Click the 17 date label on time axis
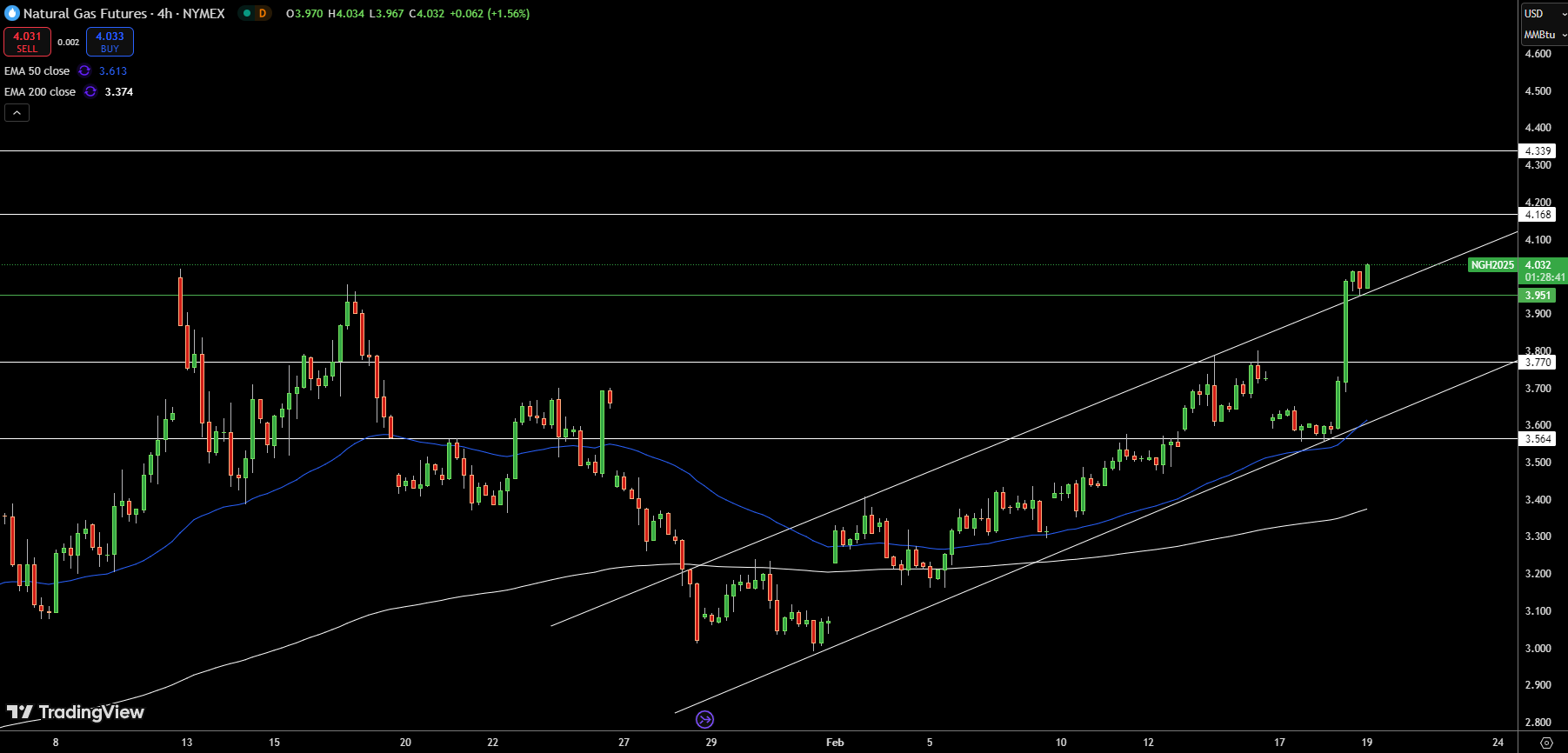Image resolution: width=1568 pixels, height=753 pixels. 1279,743
